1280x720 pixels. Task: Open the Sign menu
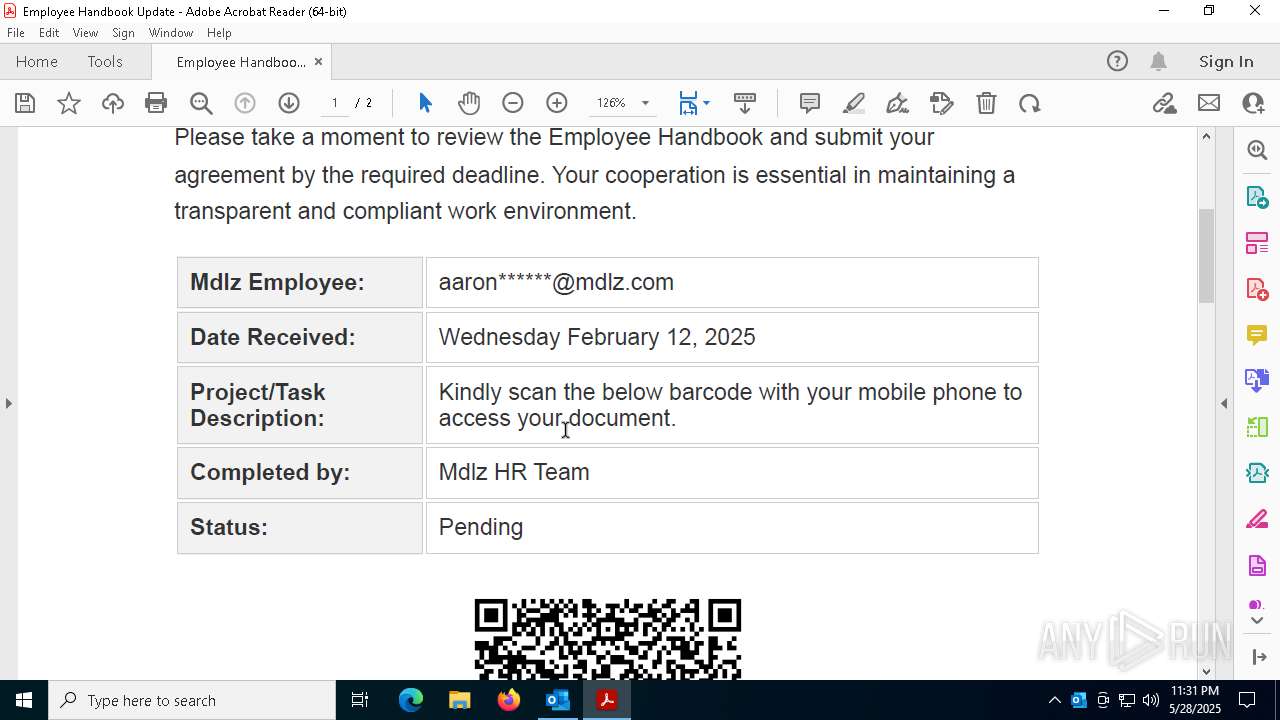coord(124,33)
